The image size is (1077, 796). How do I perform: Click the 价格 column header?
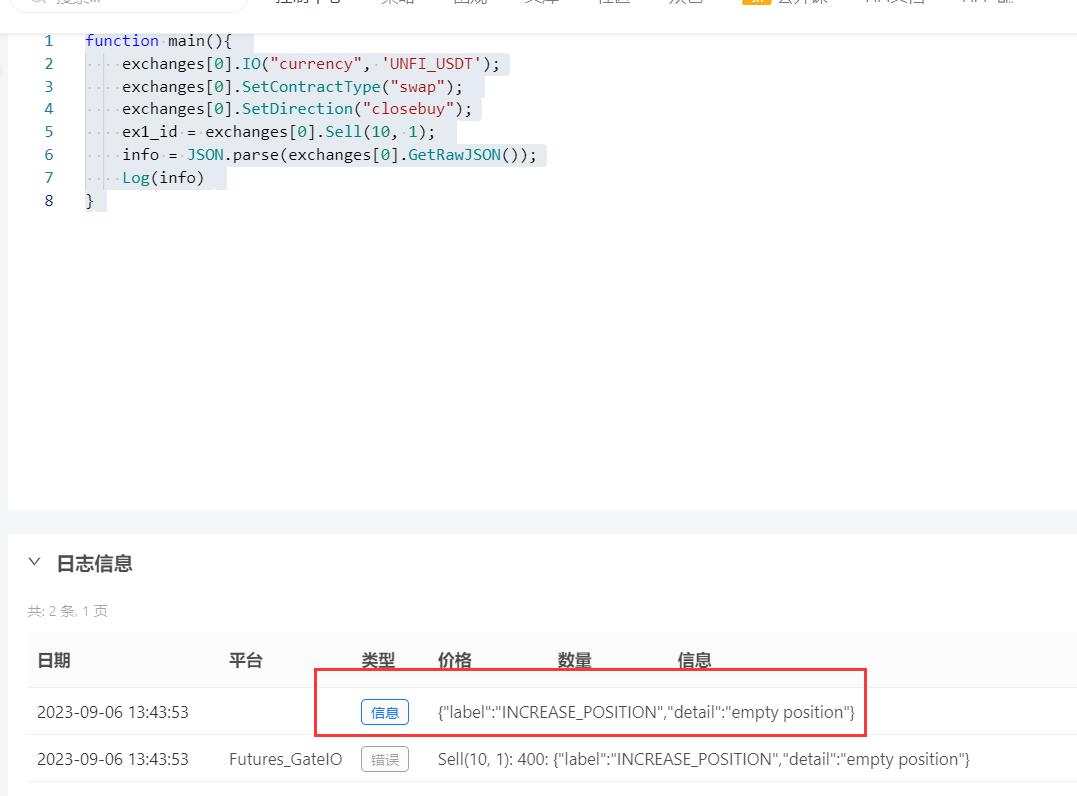454,660
